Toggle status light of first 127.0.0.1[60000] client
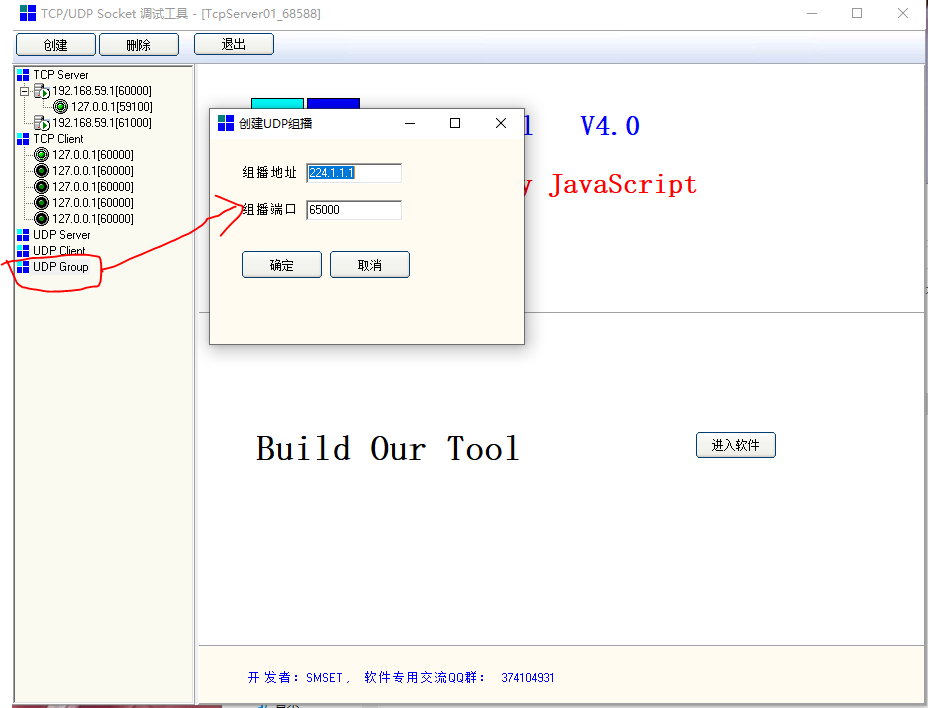Screen dimensions: 928x708 pyautogui.click(x=41, y=154)
